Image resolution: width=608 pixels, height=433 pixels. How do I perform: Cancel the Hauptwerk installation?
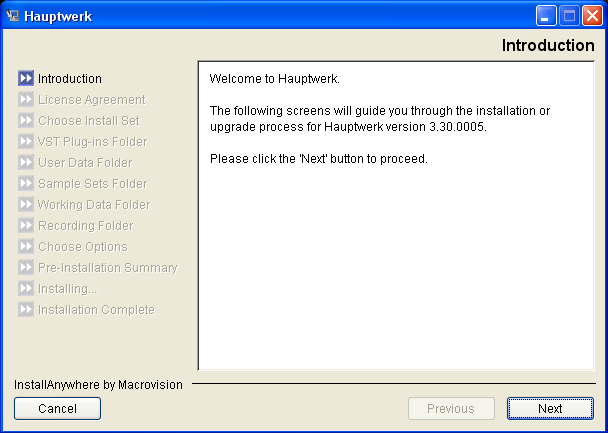coord(57,408)
